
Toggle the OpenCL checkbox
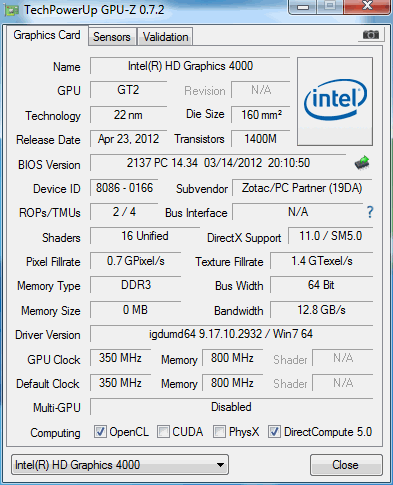pos(100,432)
